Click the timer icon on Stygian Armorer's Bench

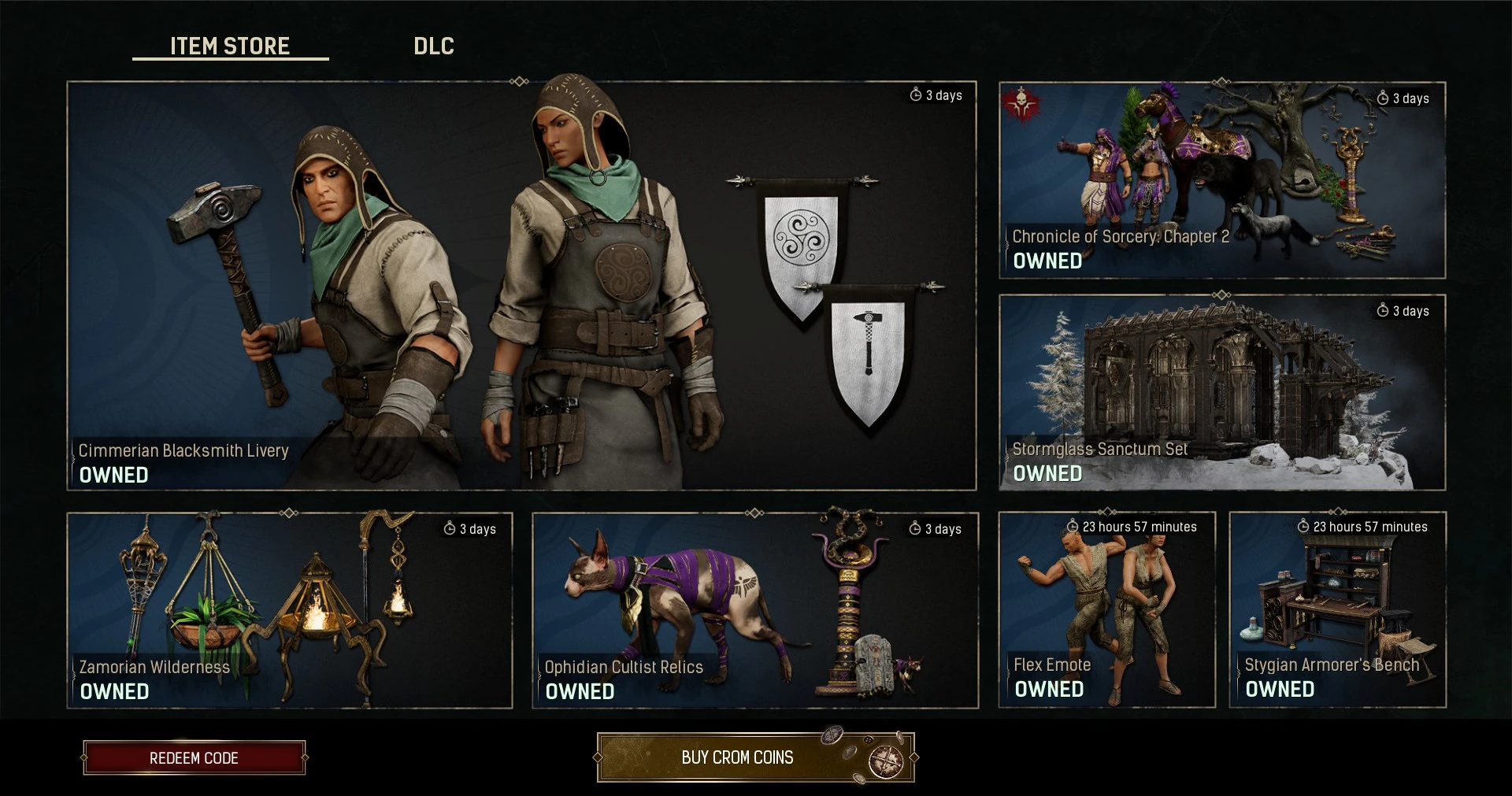coord(1303,526)
